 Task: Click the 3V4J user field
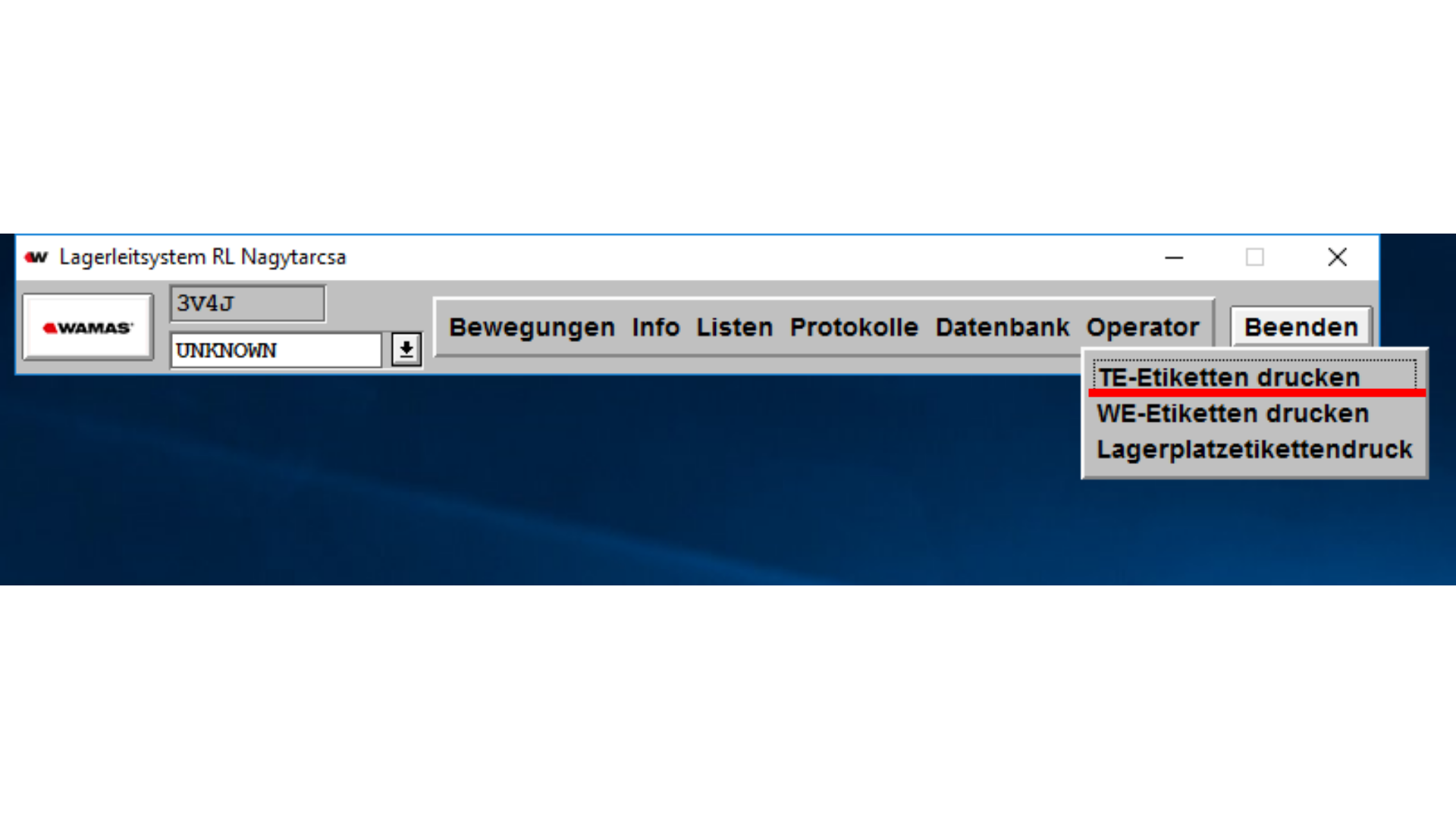(x=247, y=303)
